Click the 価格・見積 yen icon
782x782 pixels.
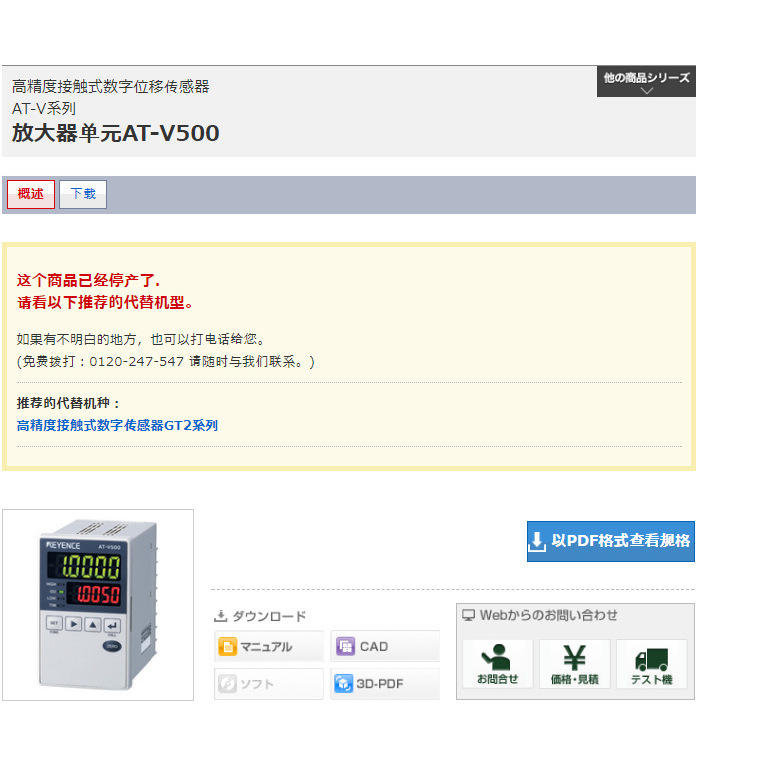pos(575,664)
